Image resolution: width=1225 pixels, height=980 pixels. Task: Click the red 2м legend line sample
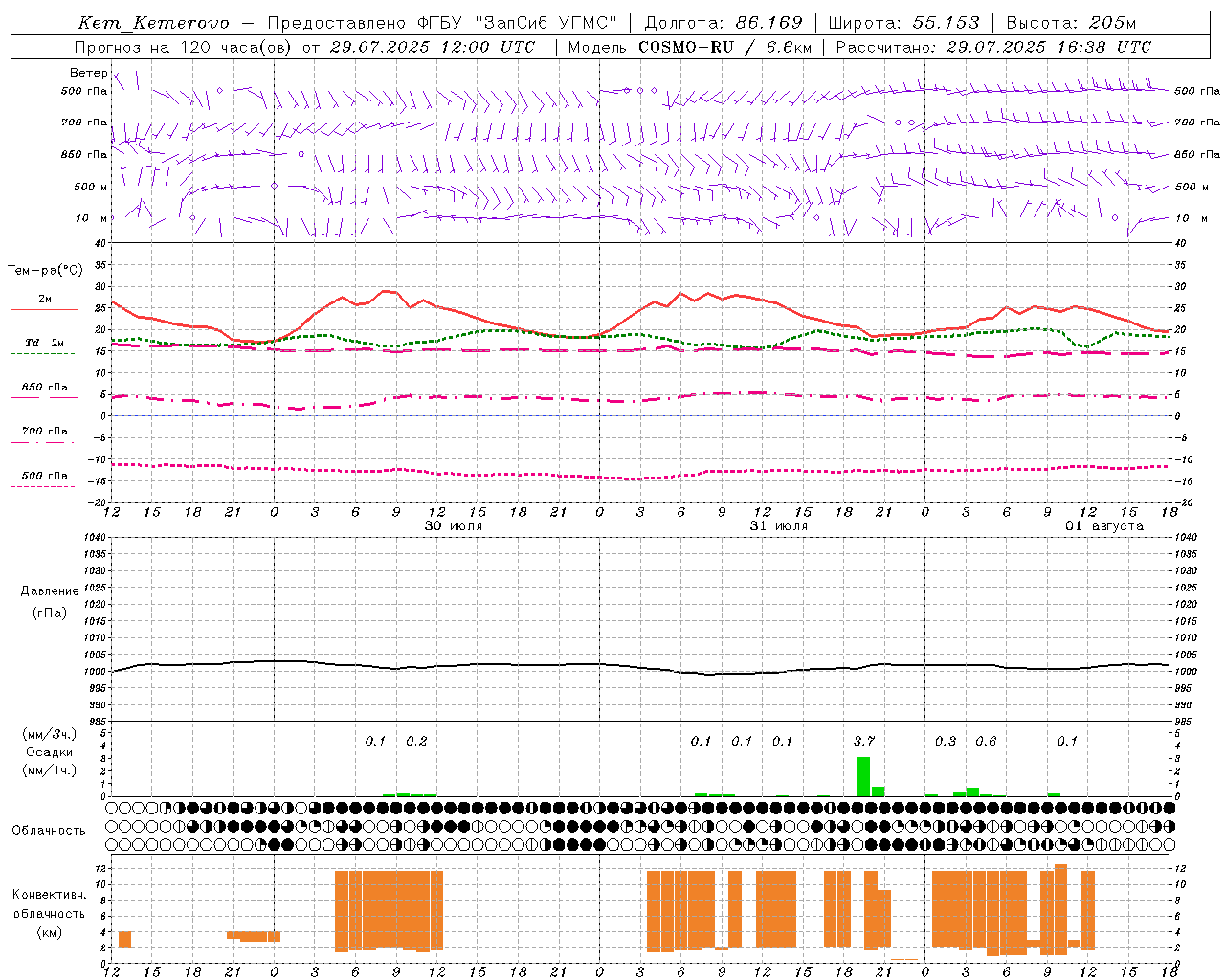[44, 310]
